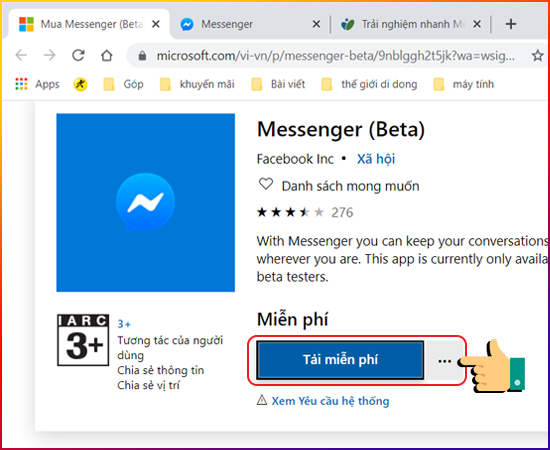This screenshot has width=550, height=450.
Task: Click the 276 ratings count
Action: pyautogui.click(x=342, y=212)
